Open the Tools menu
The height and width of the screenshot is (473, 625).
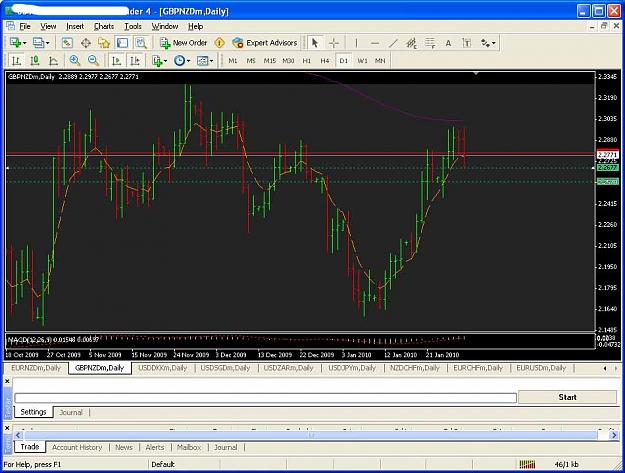pyautogui.click(x=133, y=26)
